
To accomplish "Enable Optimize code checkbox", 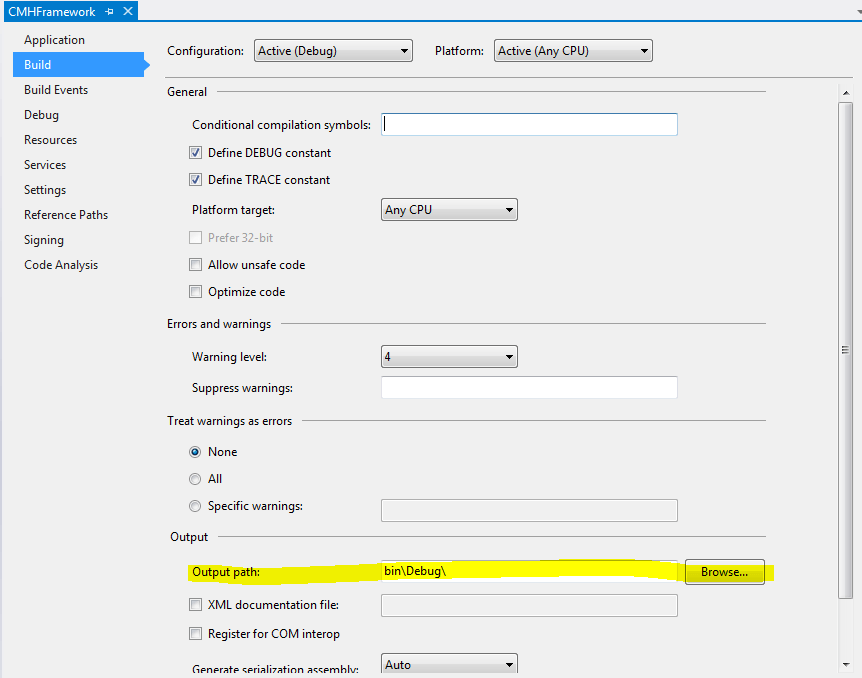I will click(195, 292).
